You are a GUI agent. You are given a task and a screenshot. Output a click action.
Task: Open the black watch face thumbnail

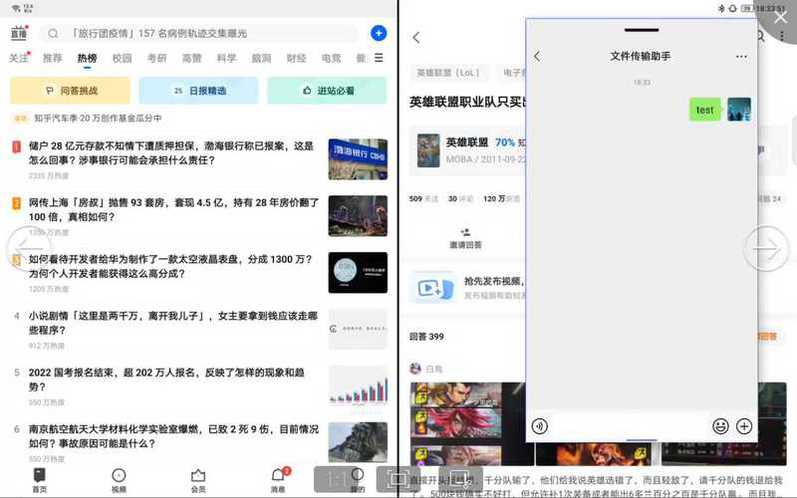pyautogui.click(x=358, y=272)
